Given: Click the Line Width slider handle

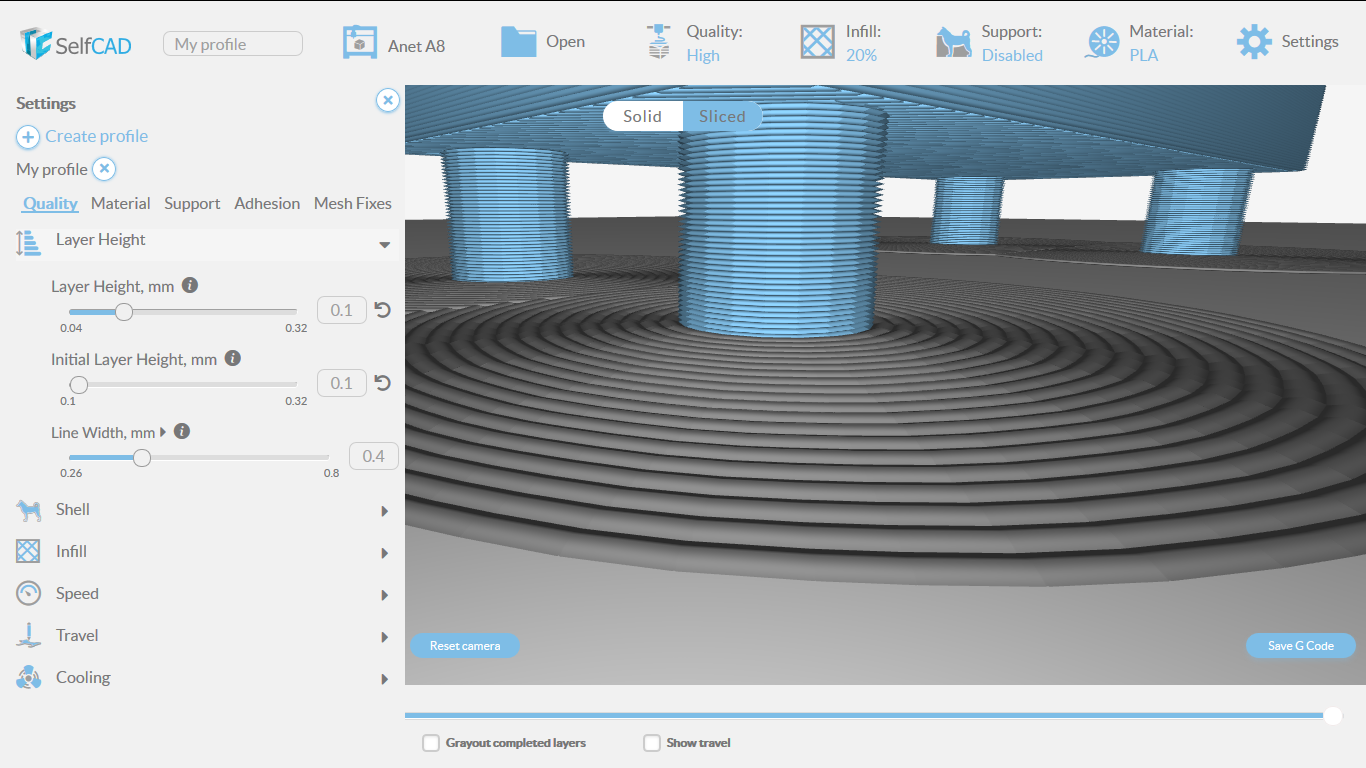Looking at the screenshot, I should 142,458.
